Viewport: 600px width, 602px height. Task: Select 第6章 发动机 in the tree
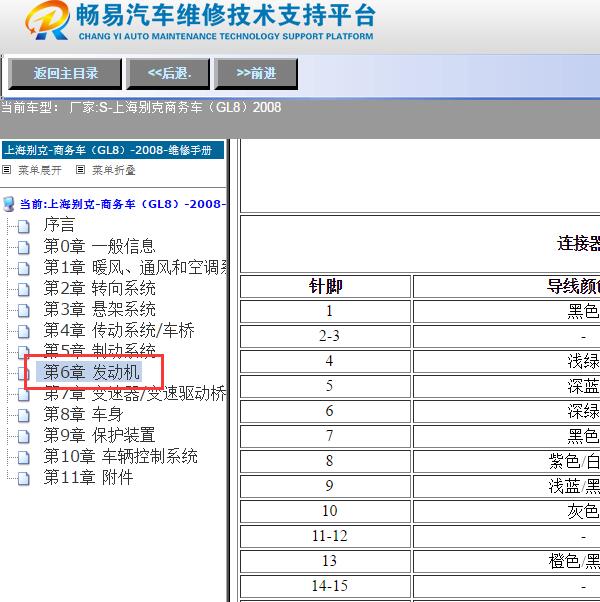(x=89, y=372)
